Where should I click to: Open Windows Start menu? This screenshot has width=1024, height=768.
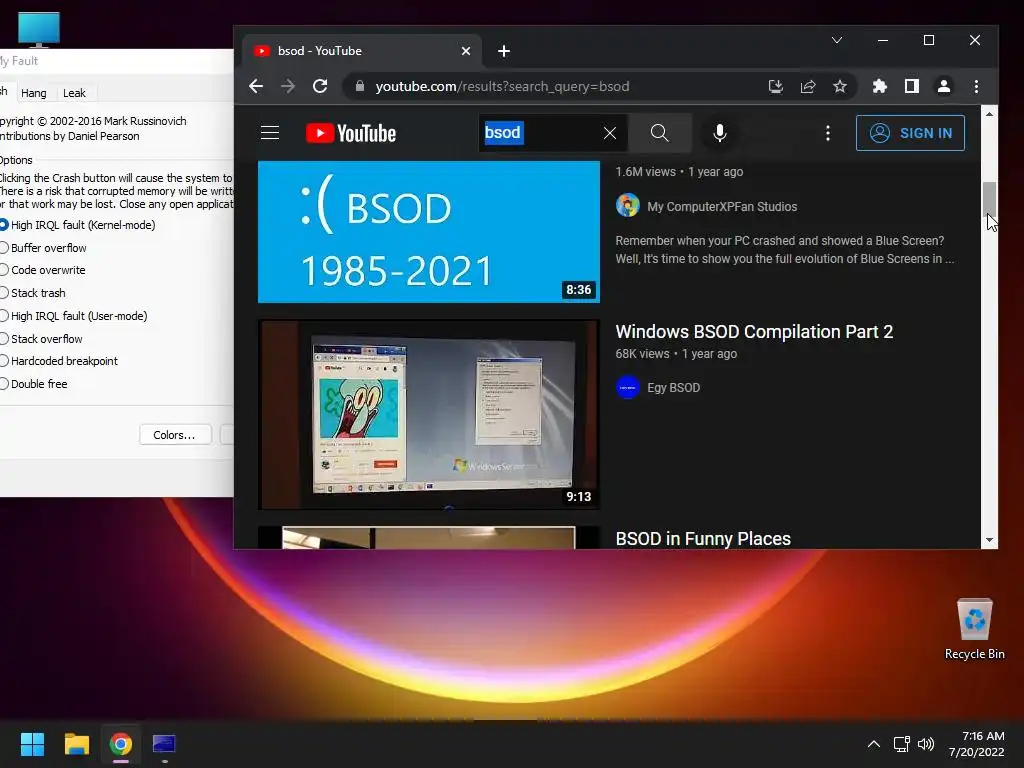coord(32,744)
